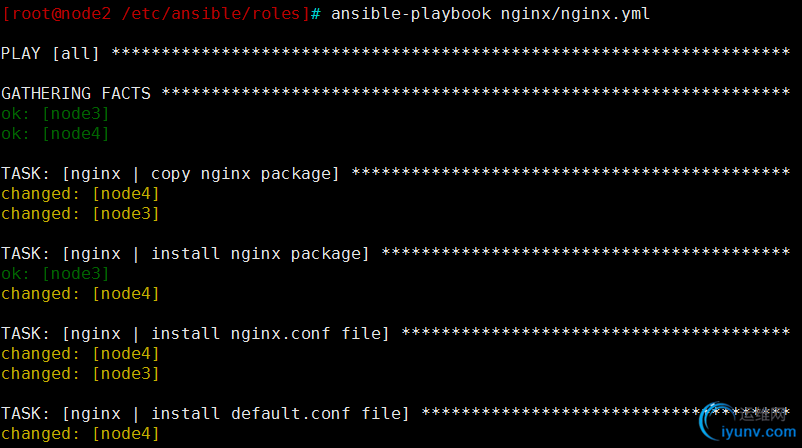Click changed: [node4] under install nginx package
Screen dimensions: 802x448
coord(80,294)
